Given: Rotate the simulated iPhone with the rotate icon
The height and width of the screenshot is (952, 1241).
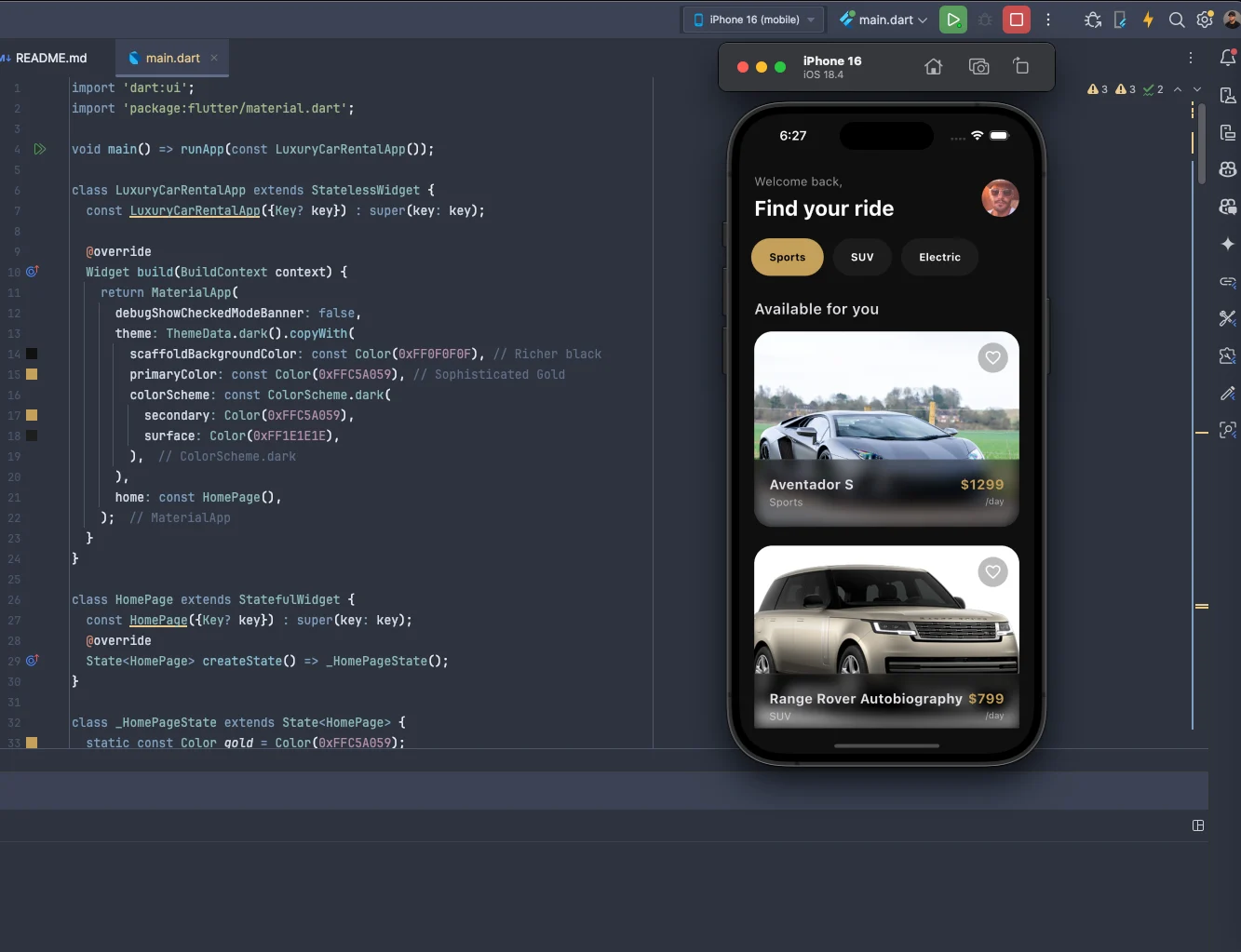Looking at the screenshot, I should [x=1020, y=66].
